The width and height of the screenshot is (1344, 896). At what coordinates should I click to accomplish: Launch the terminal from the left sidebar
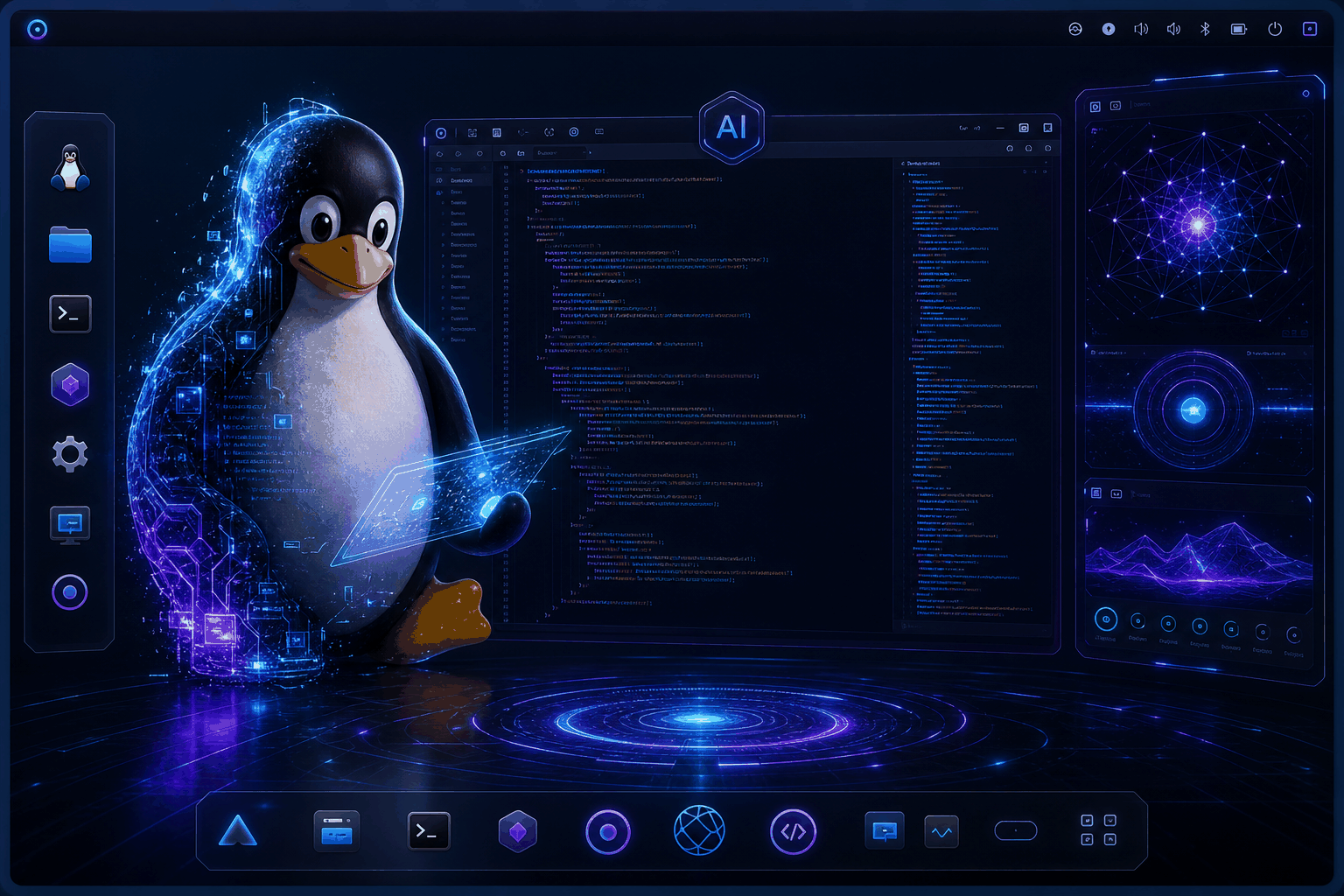click(x=70, y=313)
